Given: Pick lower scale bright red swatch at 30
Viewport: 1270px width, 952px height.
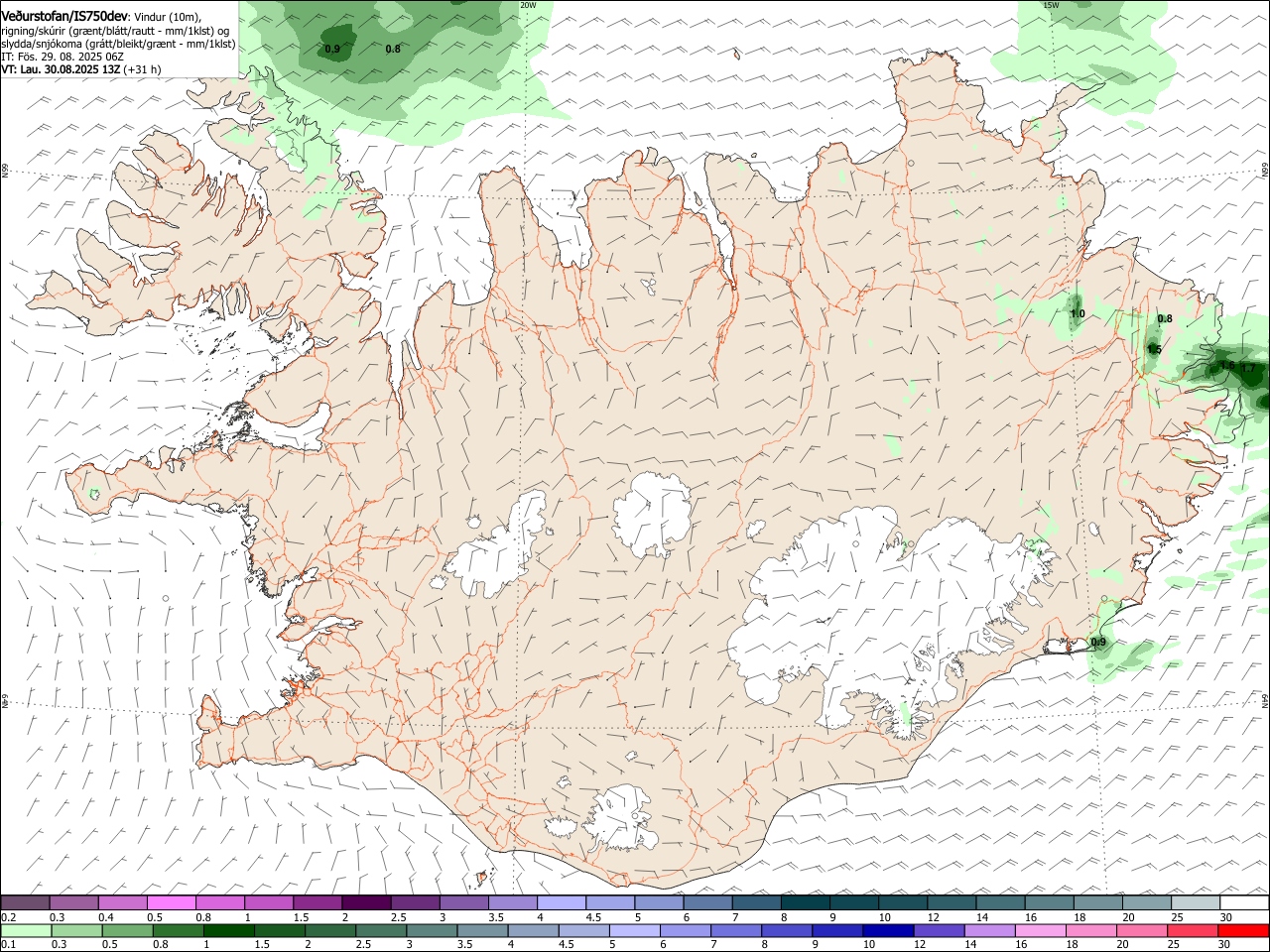Looking at the screenshot, I should tap(1243, 930).
